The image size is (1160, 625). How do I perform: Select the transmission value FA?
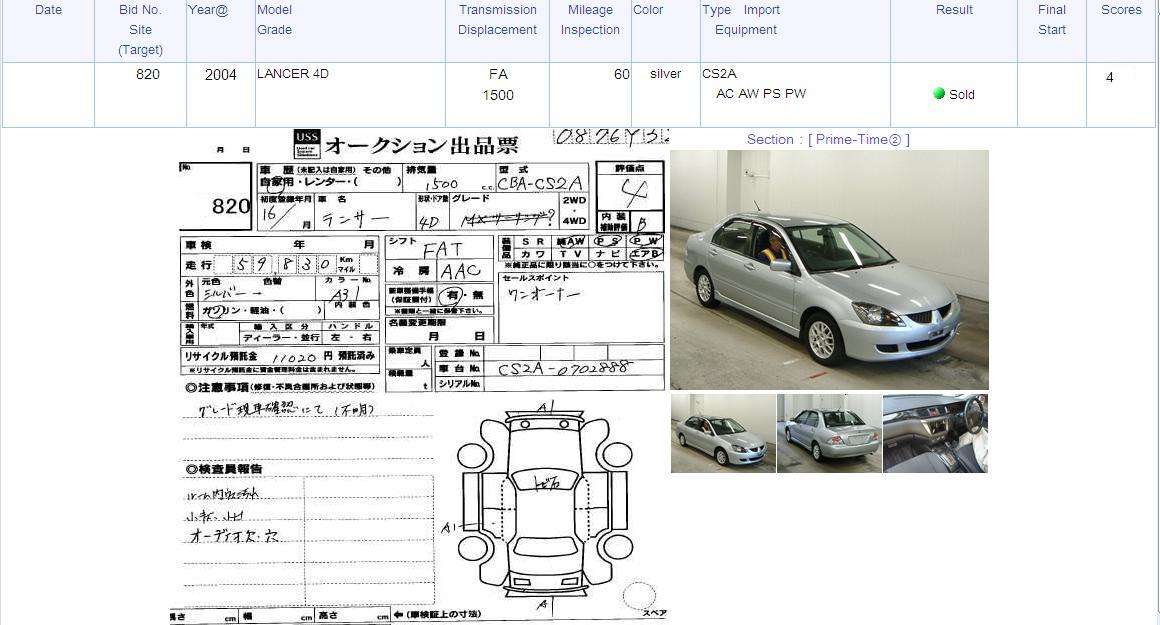(x=498, y=74)
